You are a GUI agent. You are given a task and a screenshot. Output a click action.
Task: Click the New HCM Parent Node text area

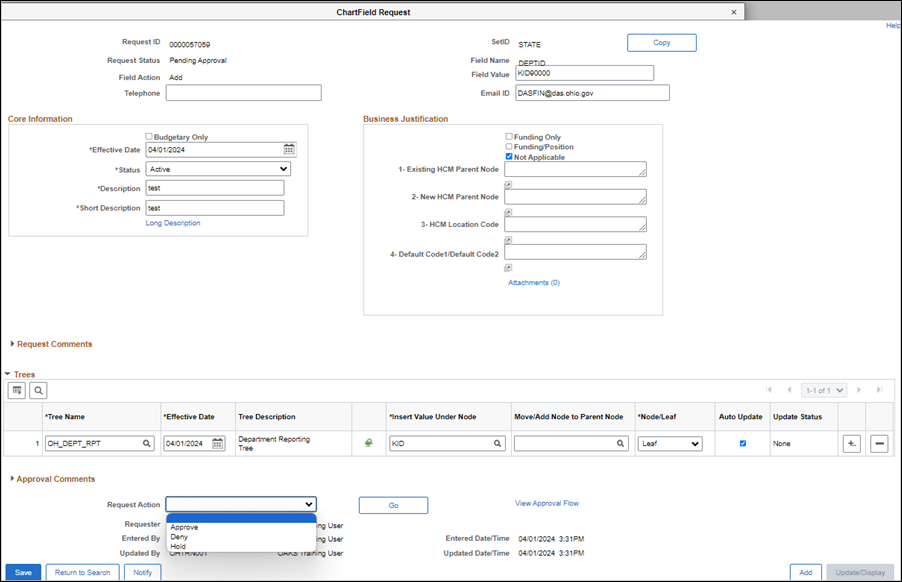pyautogui.click(x=575, y=197)
